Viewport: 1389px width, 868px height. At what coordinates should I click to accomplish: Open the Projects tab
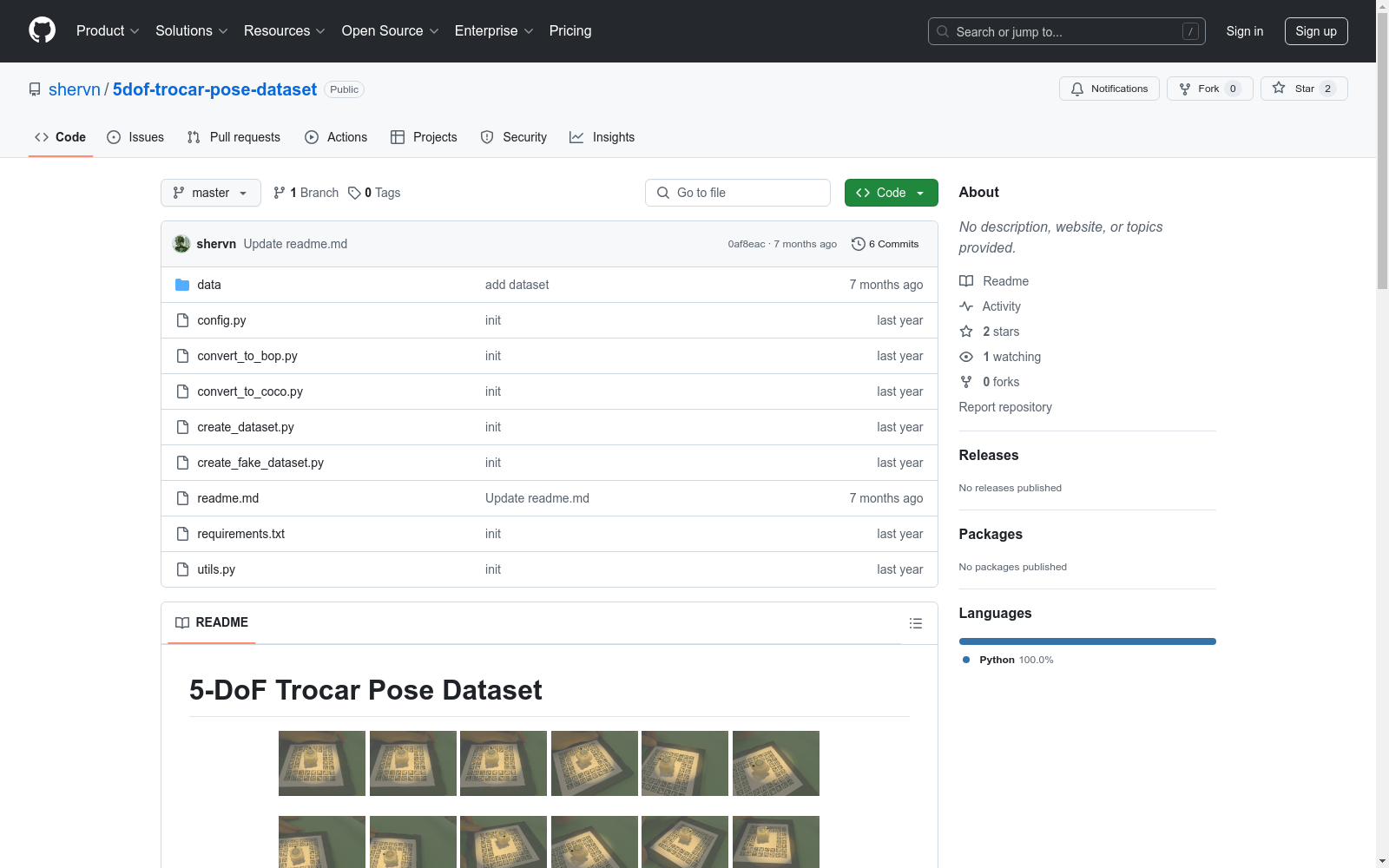tap(424, 137)
